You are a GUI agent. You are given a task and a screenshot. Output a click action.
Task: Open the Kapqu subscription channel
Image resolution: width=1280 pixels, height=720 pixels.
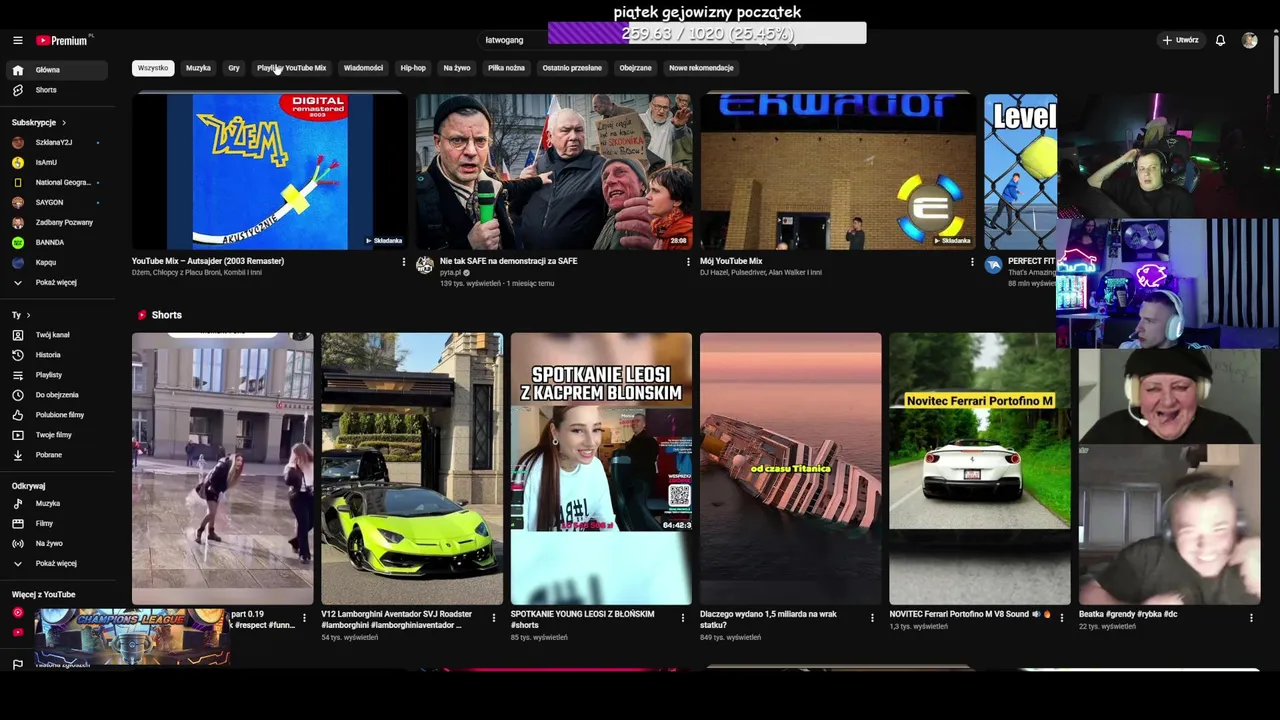tap(57, 262)
